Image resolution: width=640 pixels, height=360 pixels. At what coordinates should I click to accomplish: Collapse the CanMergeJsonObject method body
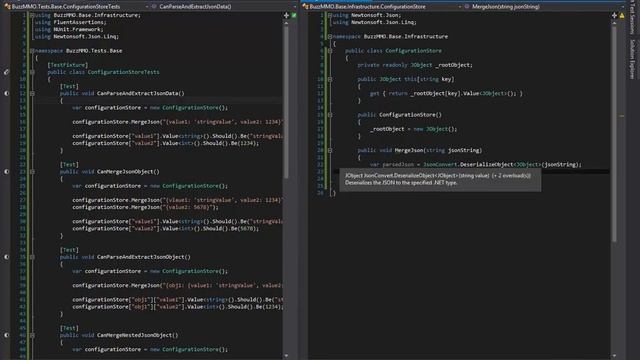32,171
